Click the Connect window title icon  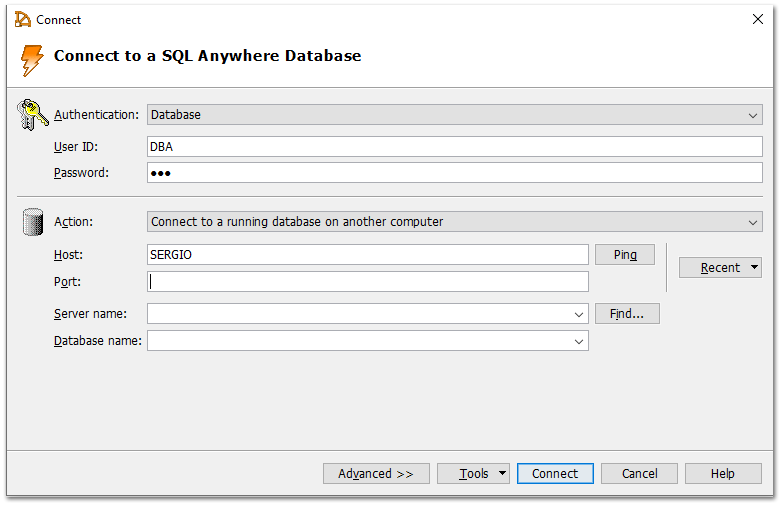pyautogui.click(x=22, y=19)
